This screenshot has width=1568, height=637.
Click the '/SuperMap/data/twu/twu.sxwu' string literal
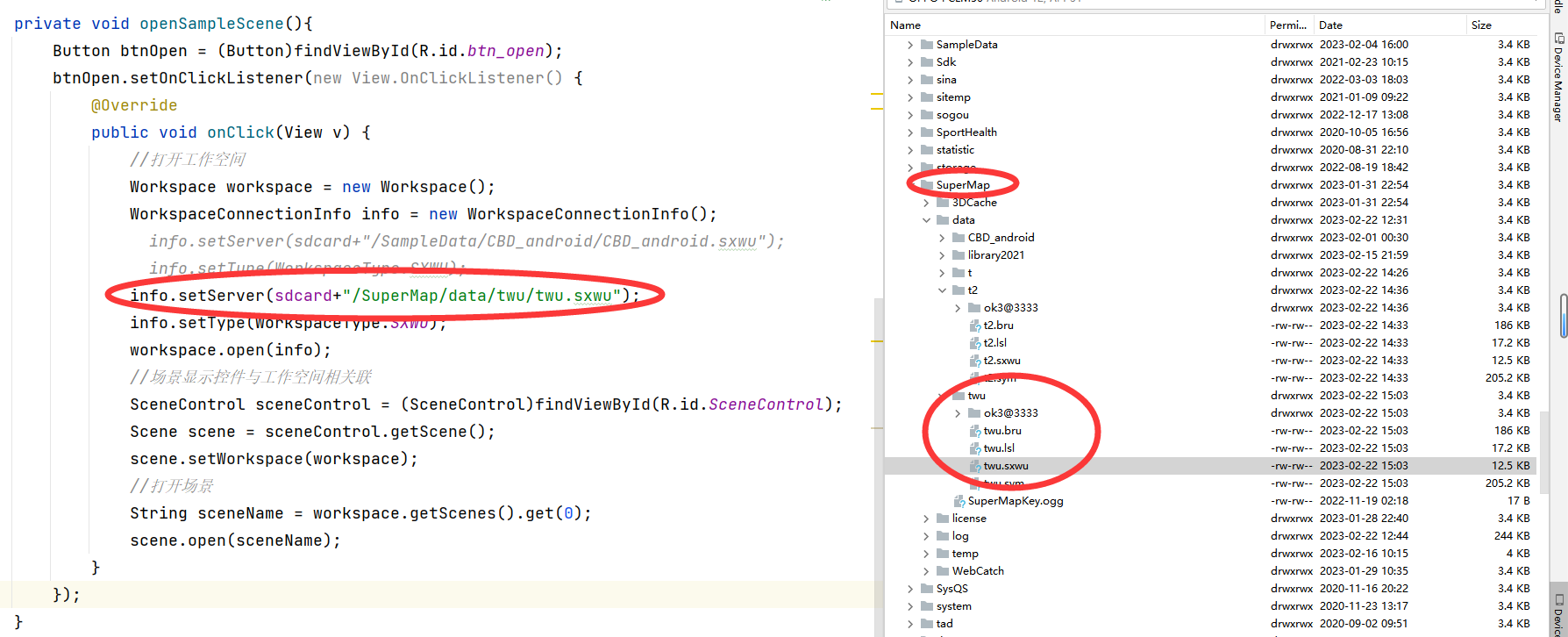tap(482, 296)
